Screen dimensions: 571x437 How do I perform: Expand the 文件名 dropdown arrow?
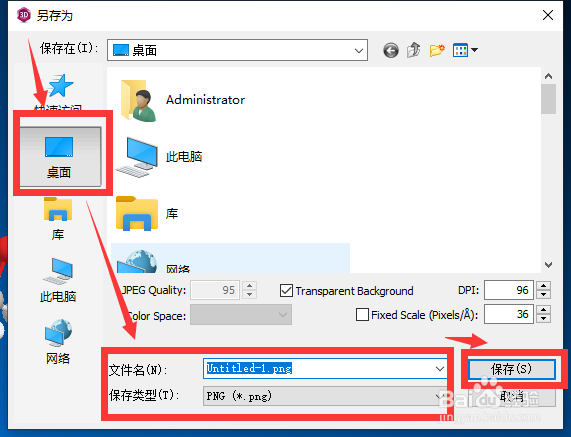pos(440,369)
